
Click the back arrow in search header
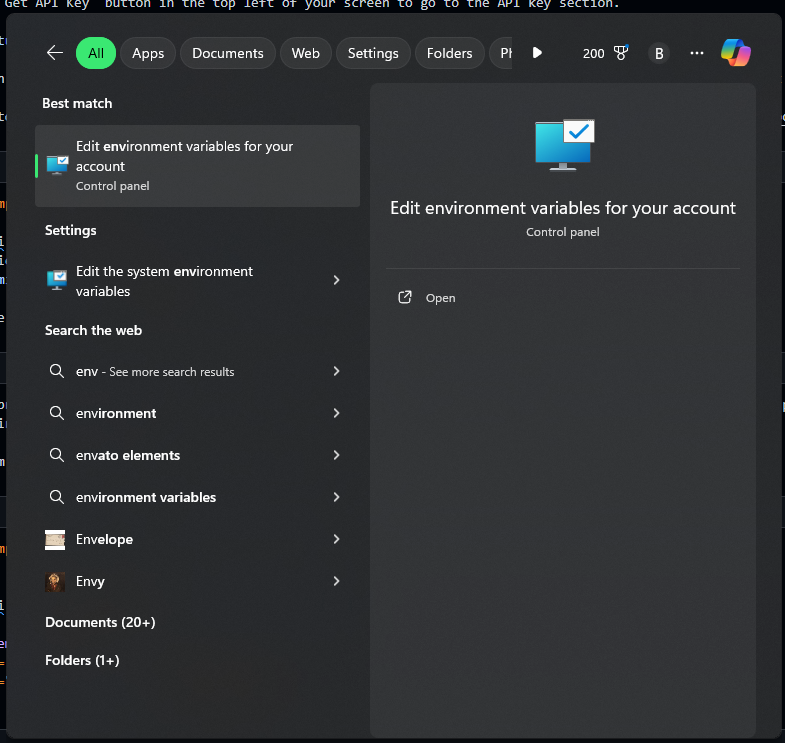click(x=55, y=53)
